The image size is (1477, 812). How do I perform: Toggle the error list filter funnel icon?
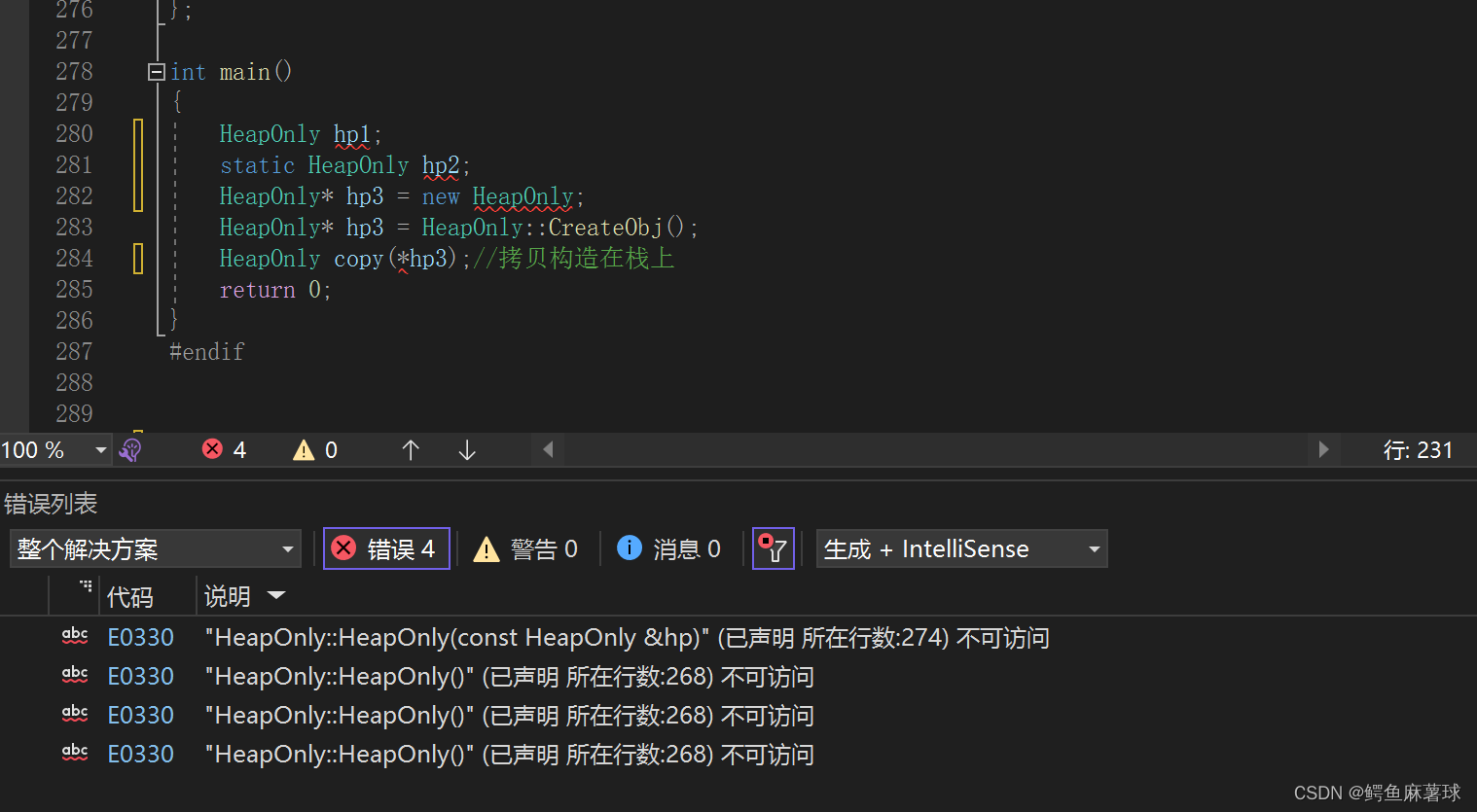pyautogui.click(x=774, y=548)
